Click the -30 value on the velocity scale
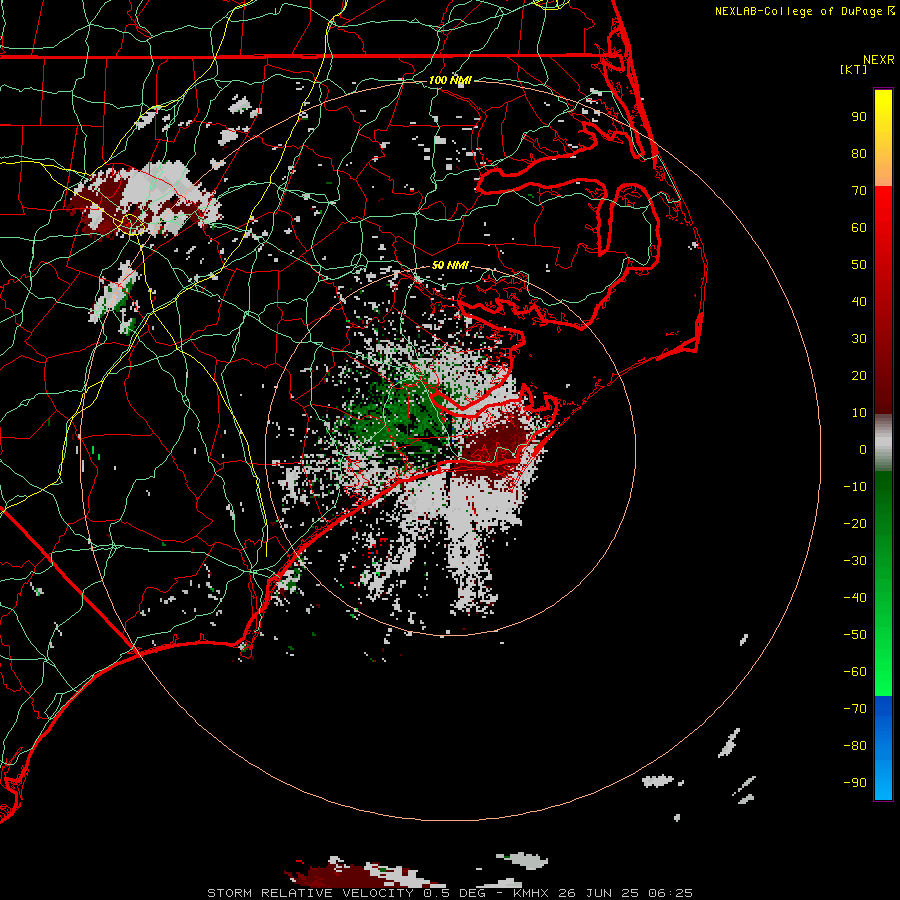Viewport: 900px width, 900px height. tap(855, 561)
